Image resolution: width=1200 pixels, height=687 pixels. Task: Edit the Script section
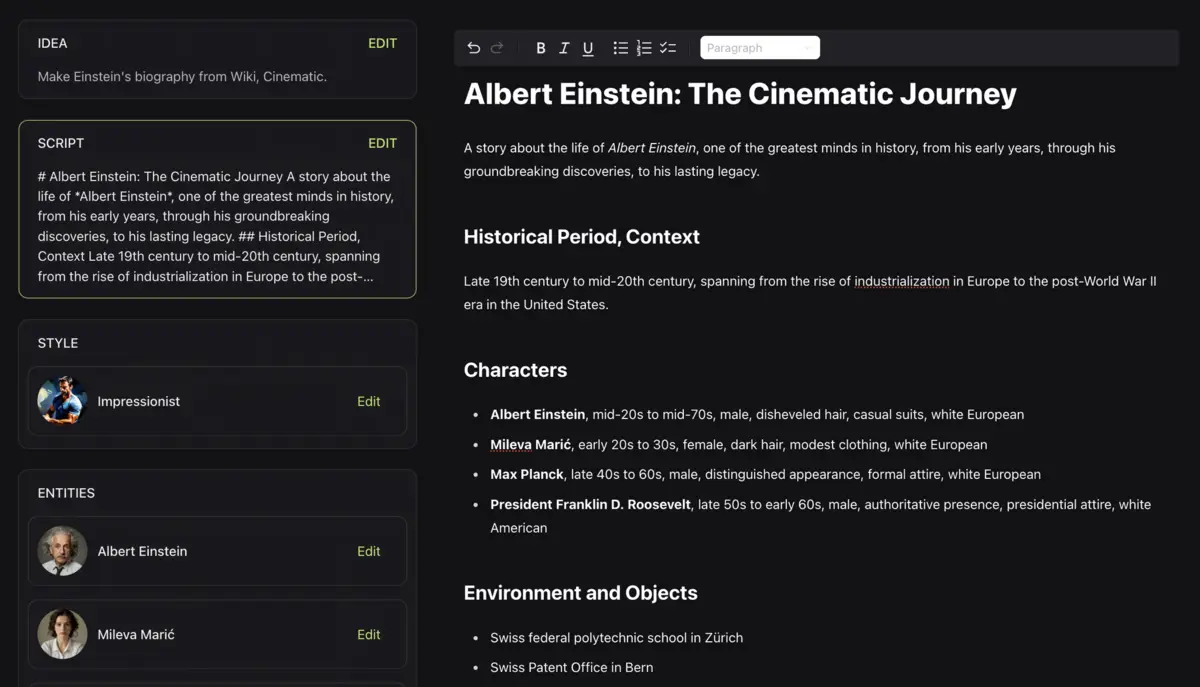382,143
